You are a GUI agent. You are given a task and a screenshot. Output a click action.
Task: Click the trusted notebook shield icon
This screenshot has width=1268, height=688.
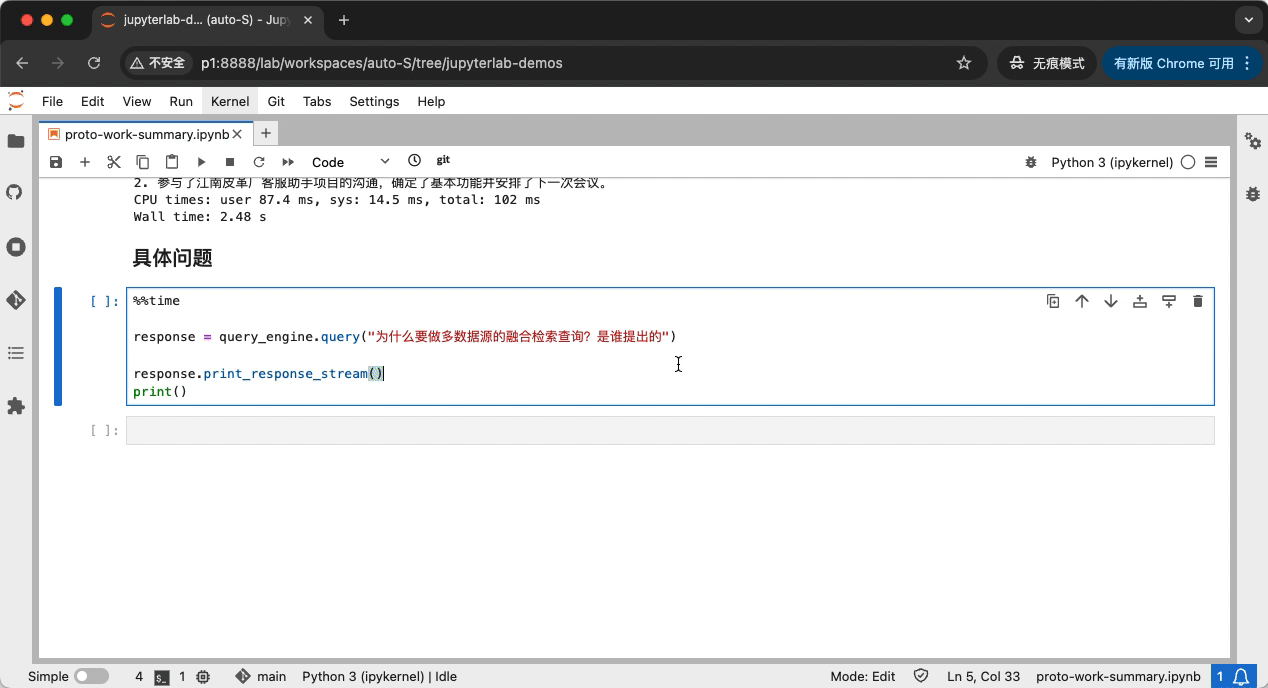(922, 676)
